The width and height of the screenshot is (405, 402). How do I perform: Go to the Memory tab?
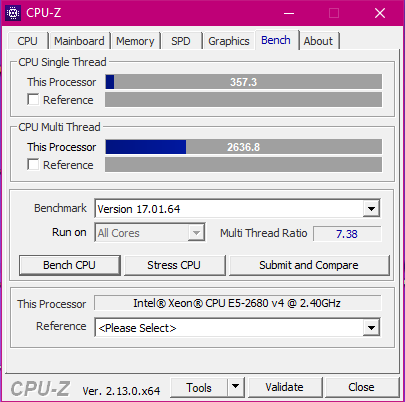[135, 41]
